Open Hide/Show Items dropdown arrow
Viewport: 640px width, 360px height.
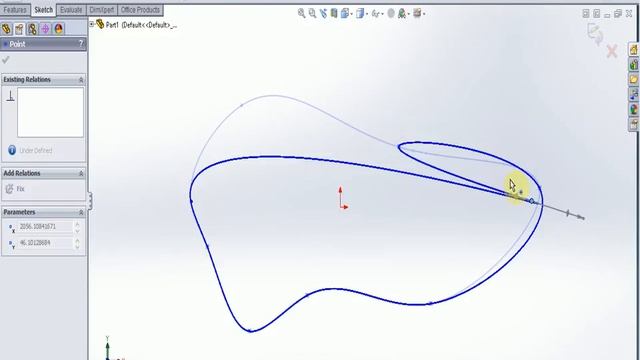[382, 14]
